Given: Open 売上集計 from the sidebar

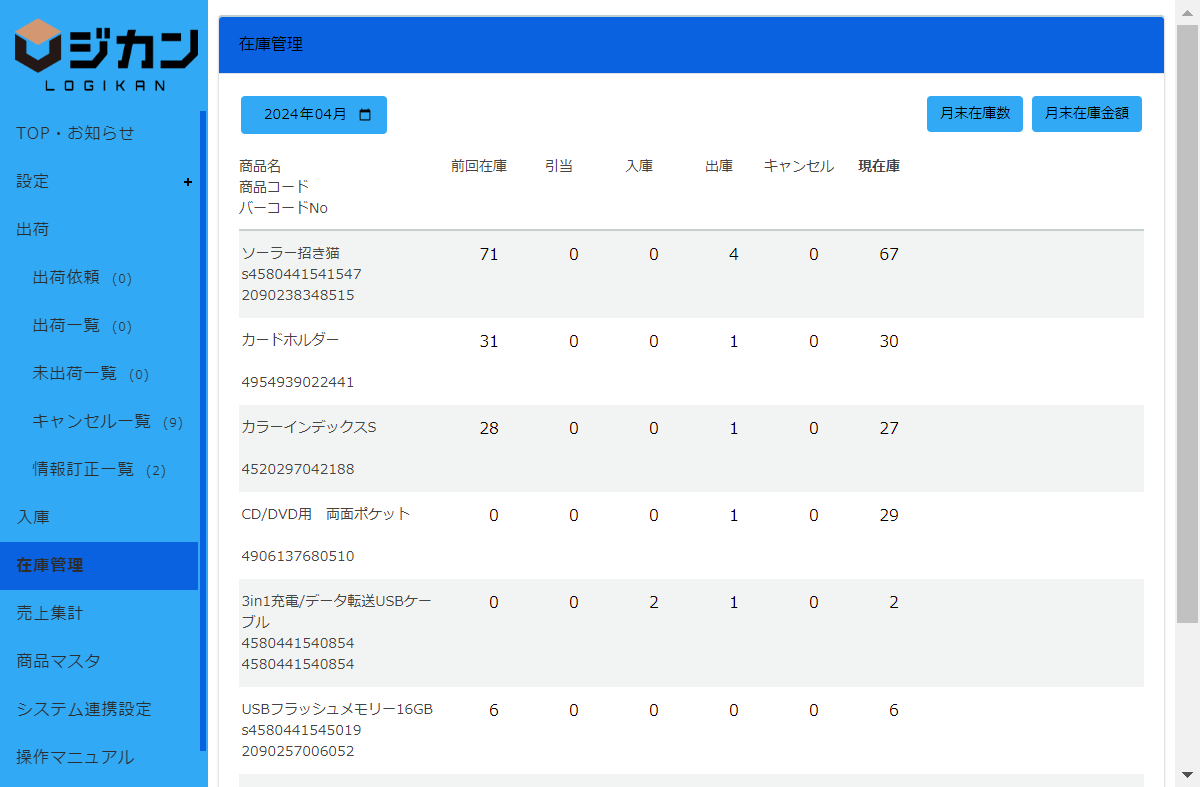Looking at the screenshot, I should [x=50, y=613].
